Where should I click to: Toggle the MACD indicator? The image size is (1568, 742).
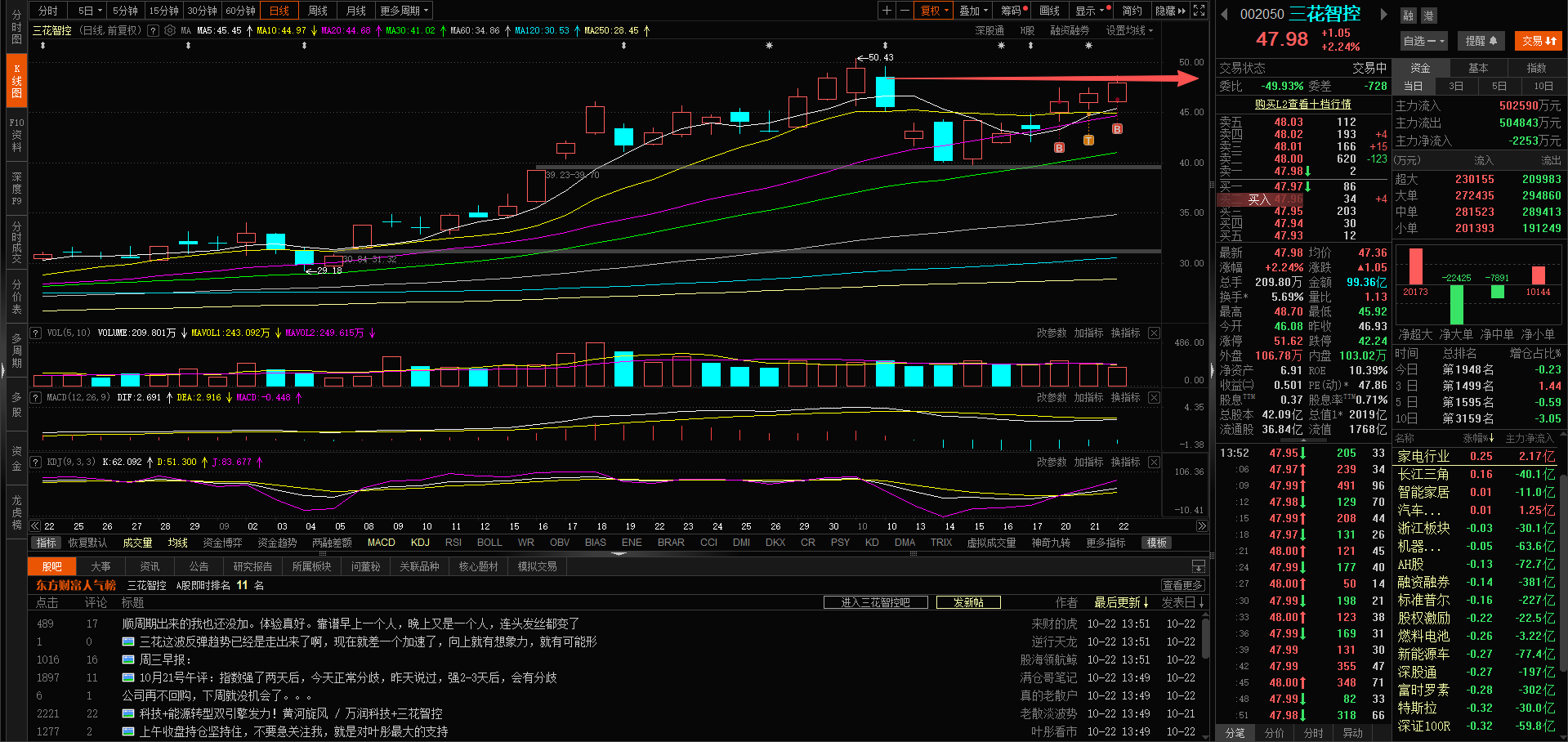click(382, 543)
